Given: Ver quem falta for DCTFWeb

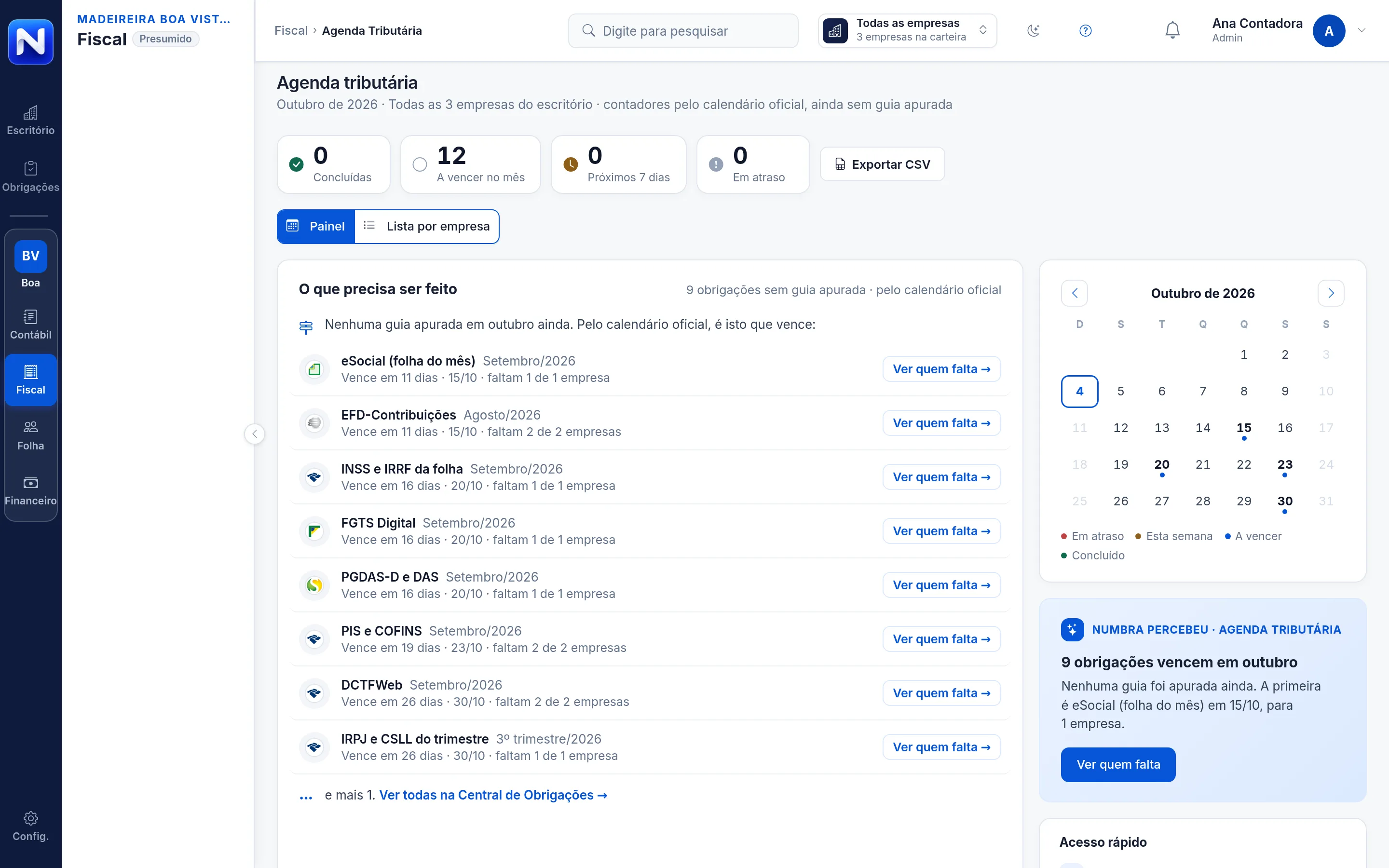Looking at the screenshot, I should point(941,693).
